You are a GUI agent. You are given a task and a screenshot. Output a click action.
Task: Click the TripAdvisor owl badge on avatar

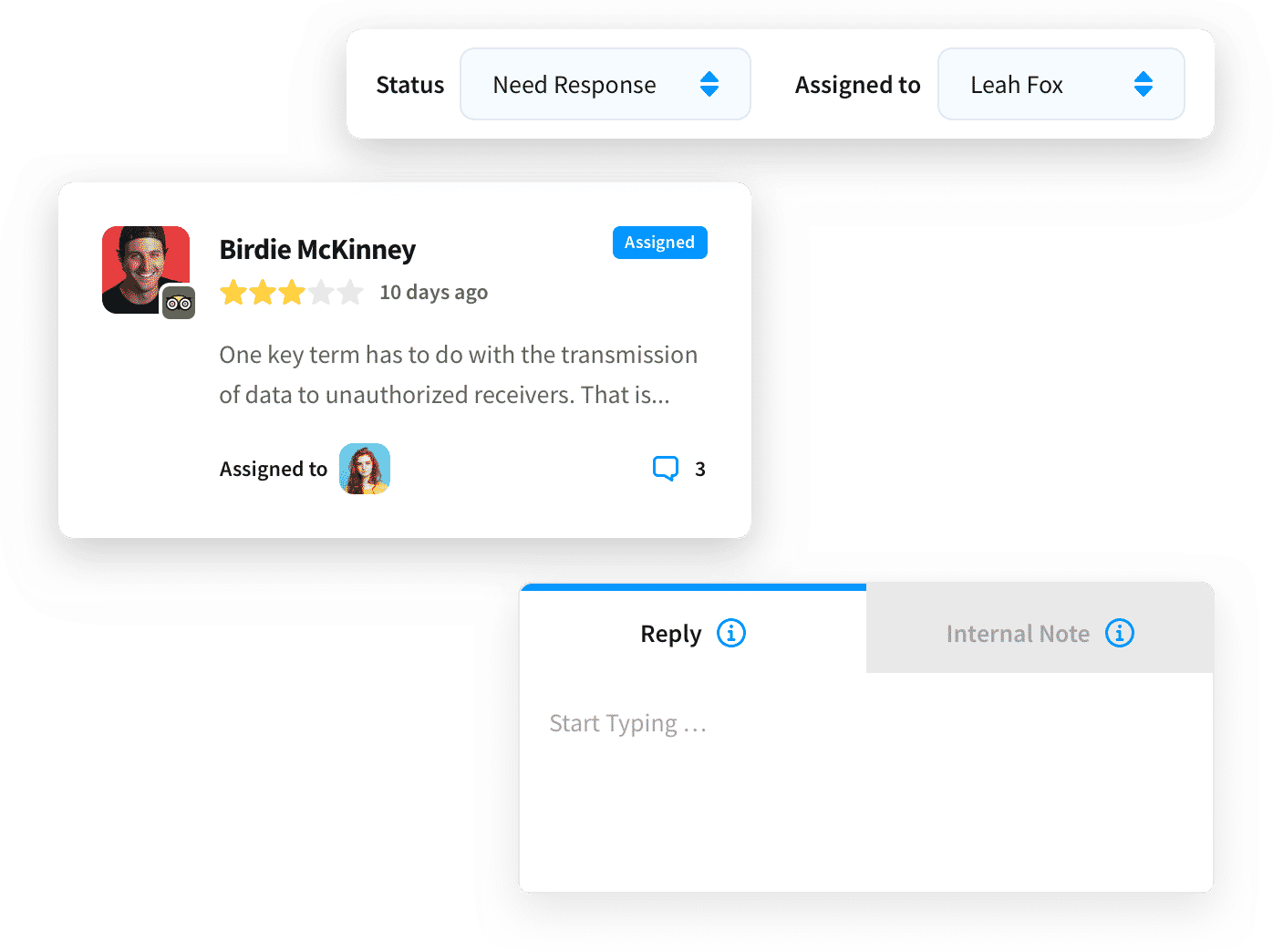pos(179,303)
